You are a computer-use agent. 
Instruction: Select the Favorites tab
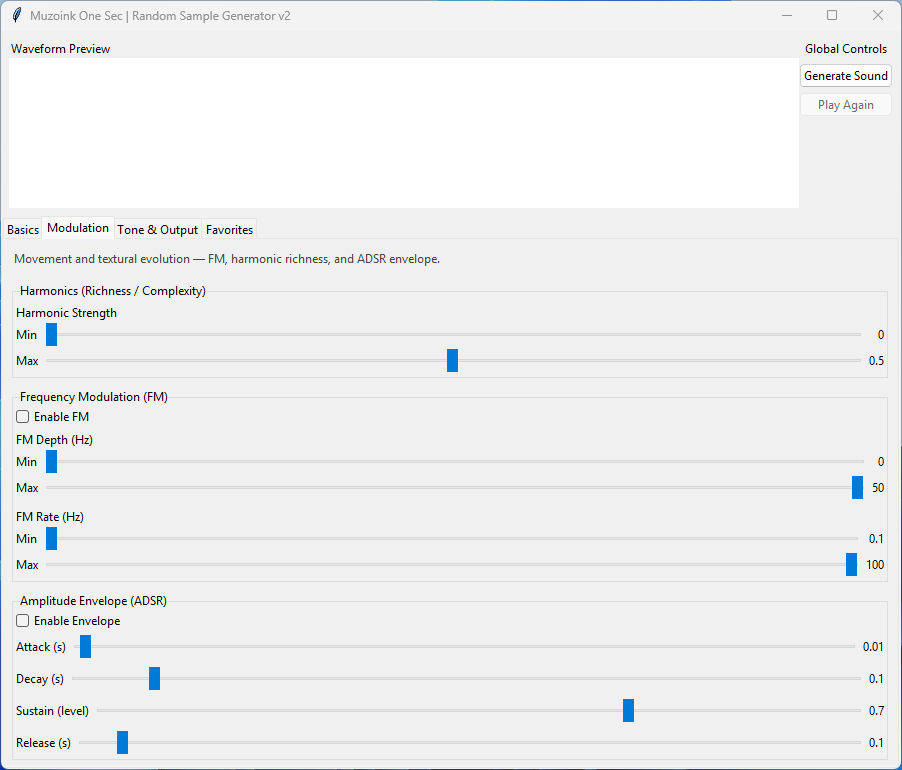click(229, 230)
